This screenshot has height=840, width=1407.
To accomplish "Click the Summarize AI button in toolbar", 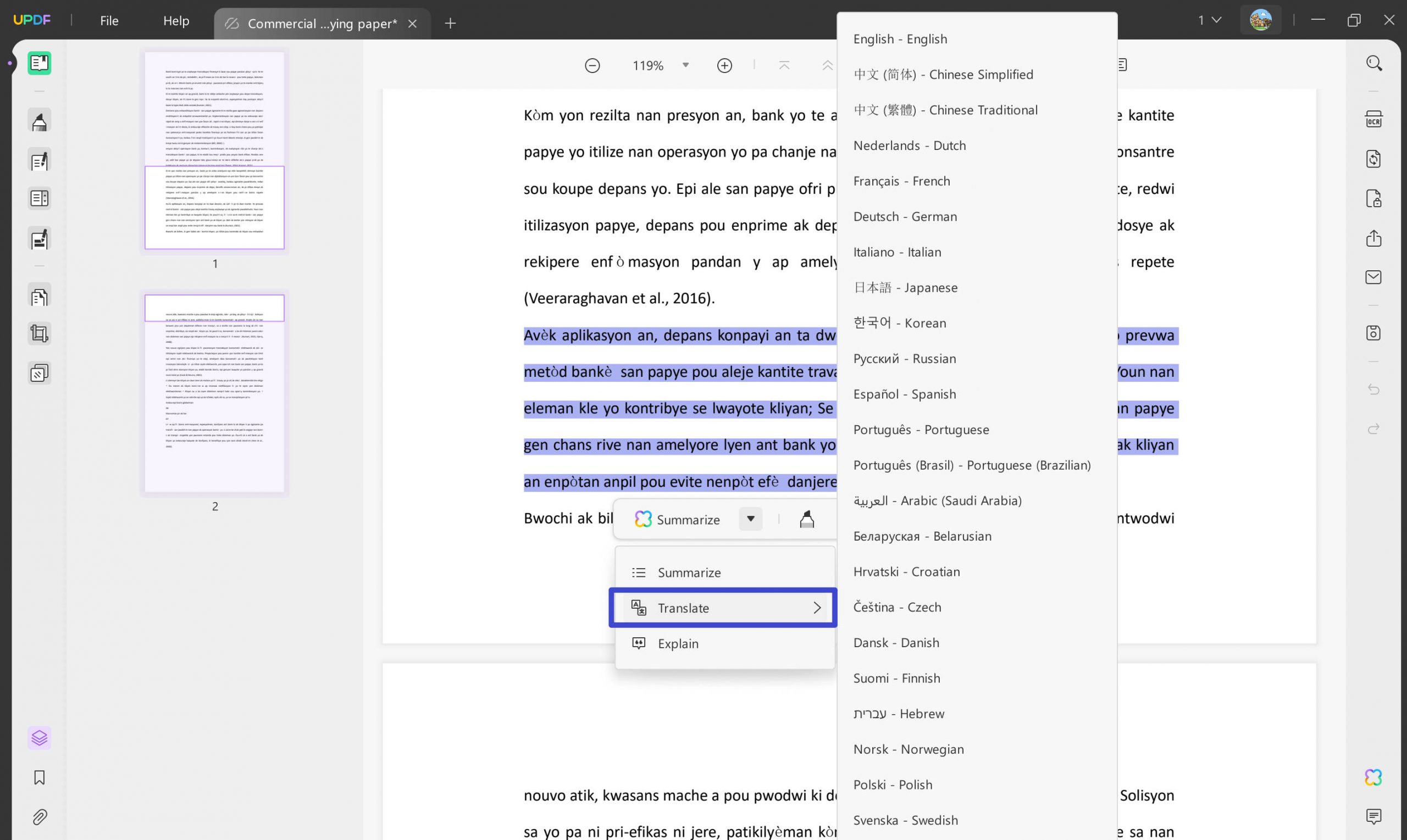I will (x=677, y=519).
